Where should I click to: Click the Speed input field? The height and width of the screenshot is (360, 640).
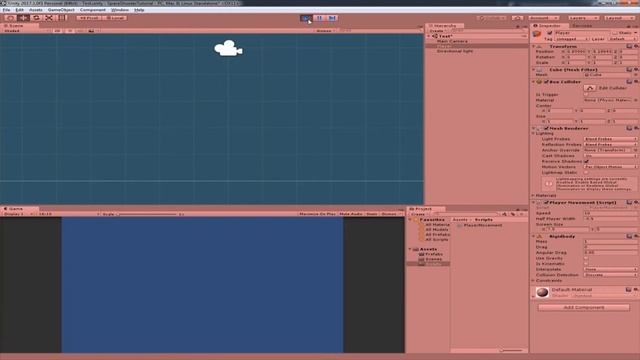coord(610,213)
